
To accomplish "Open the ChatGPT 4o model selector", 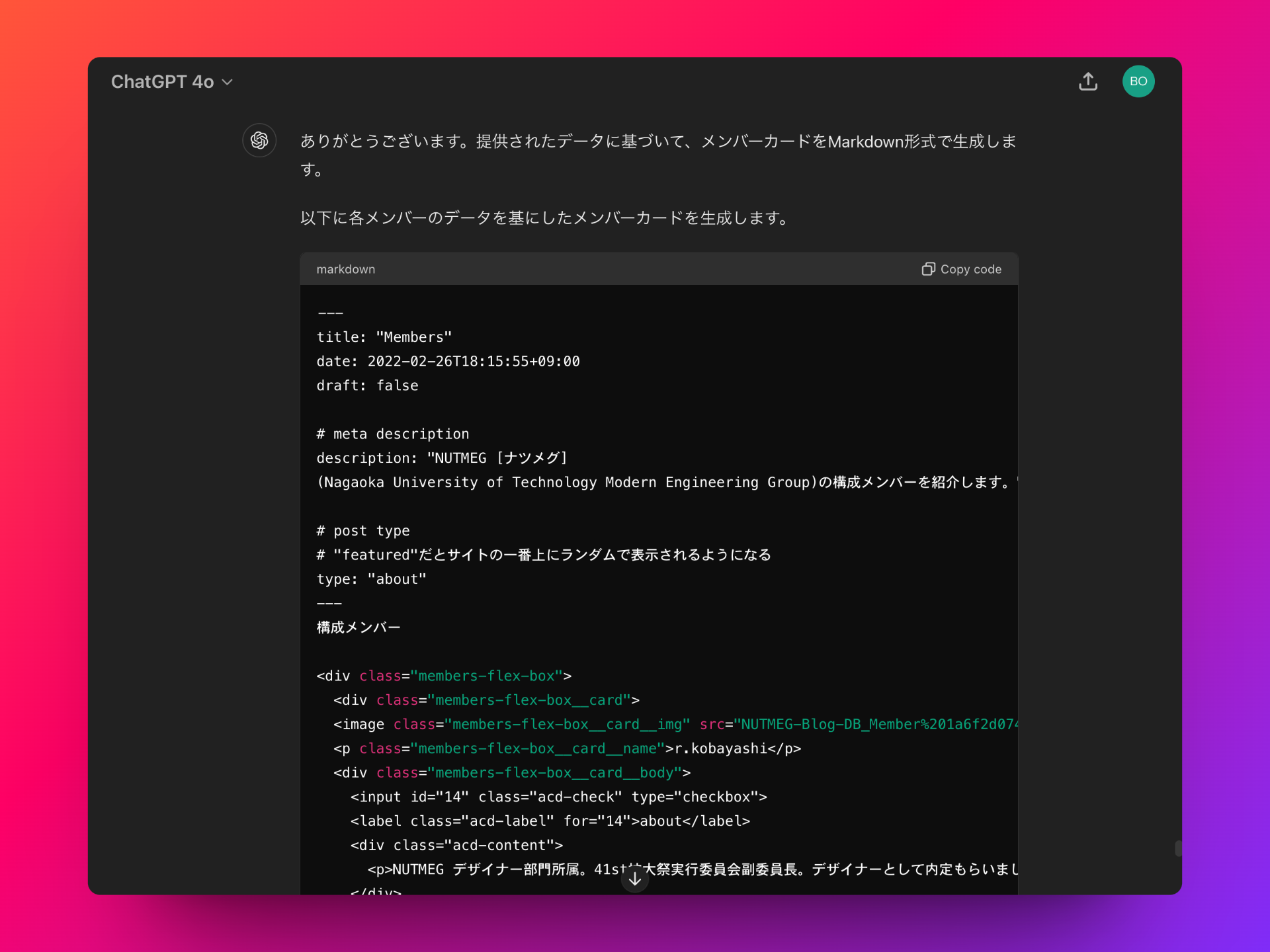I will (x=163, y=81).
